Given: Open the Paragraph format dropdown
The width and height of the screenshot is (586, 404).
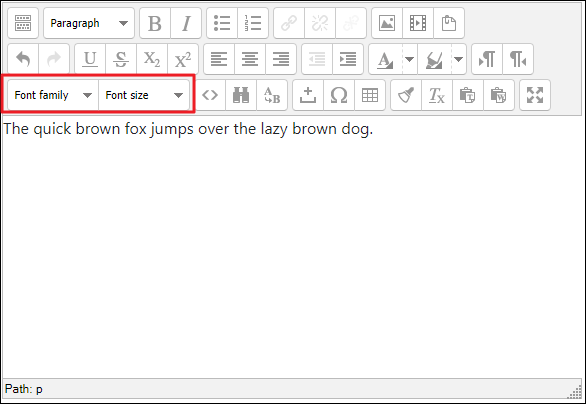Looking at the screenshot, I should point(89,23).
